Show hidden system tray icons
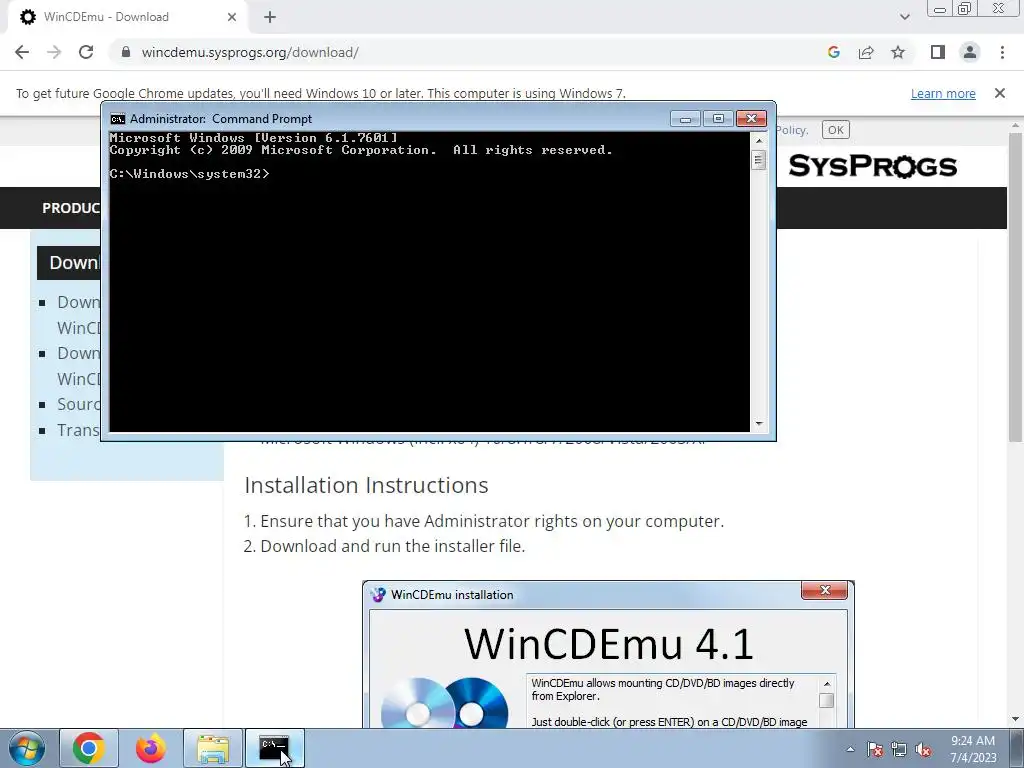 [x=850, y=749]
